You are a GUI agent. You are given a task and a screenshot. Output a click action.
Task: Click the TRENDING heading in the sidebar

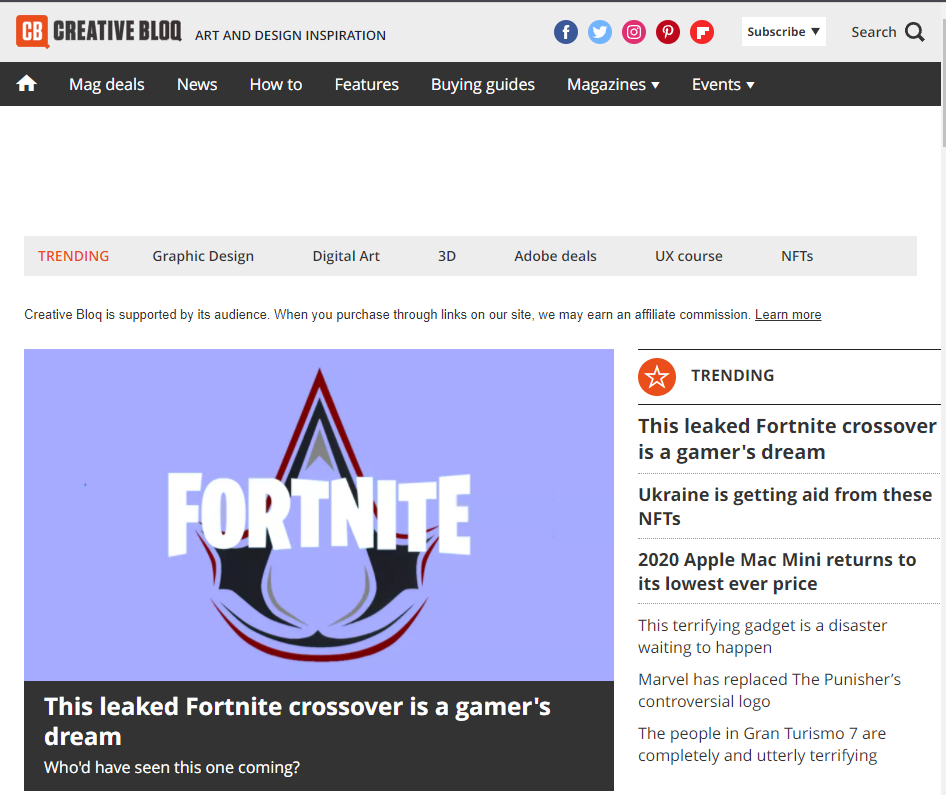pos(732,376)
